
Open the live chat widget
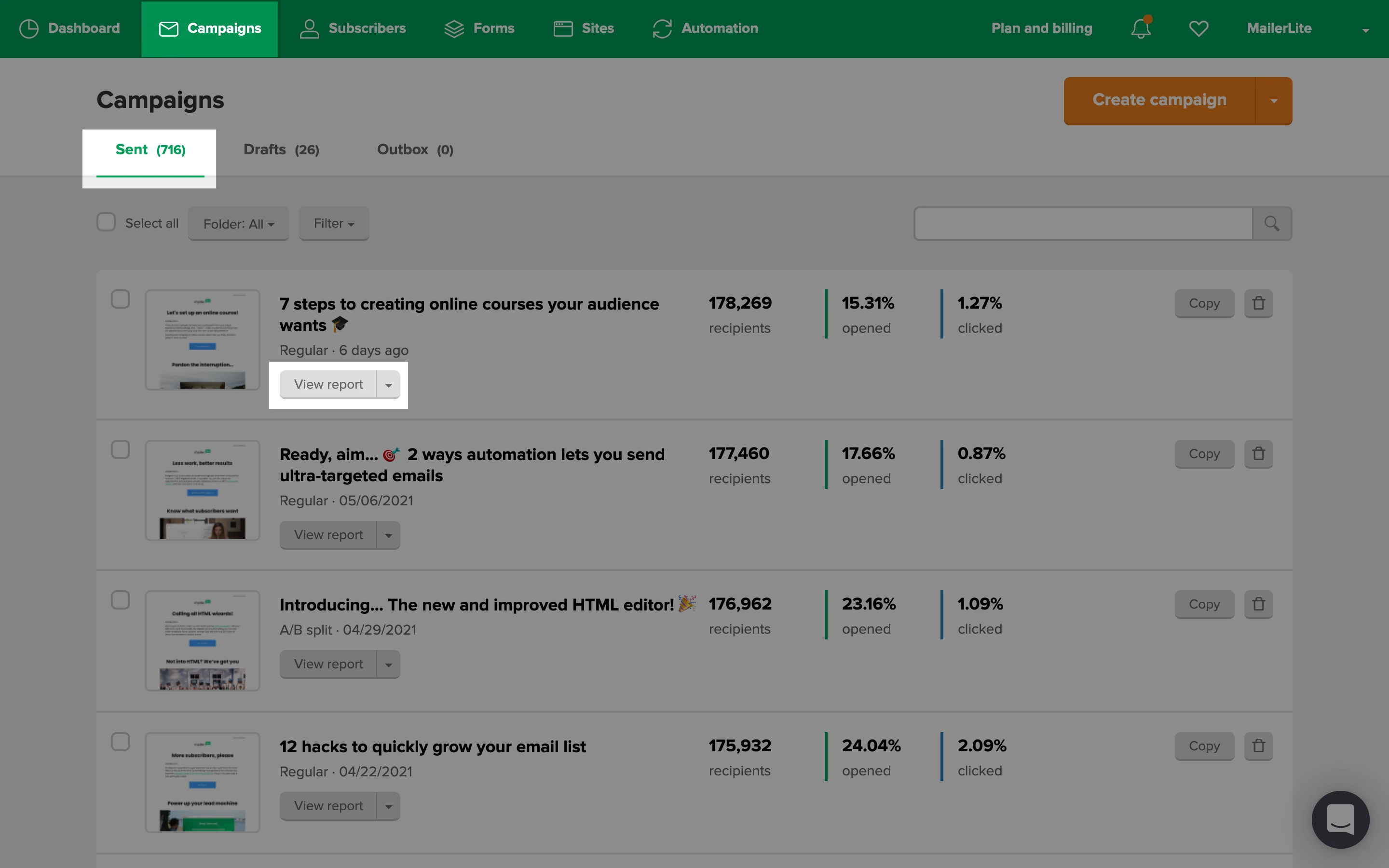[x=1340, y=819]
